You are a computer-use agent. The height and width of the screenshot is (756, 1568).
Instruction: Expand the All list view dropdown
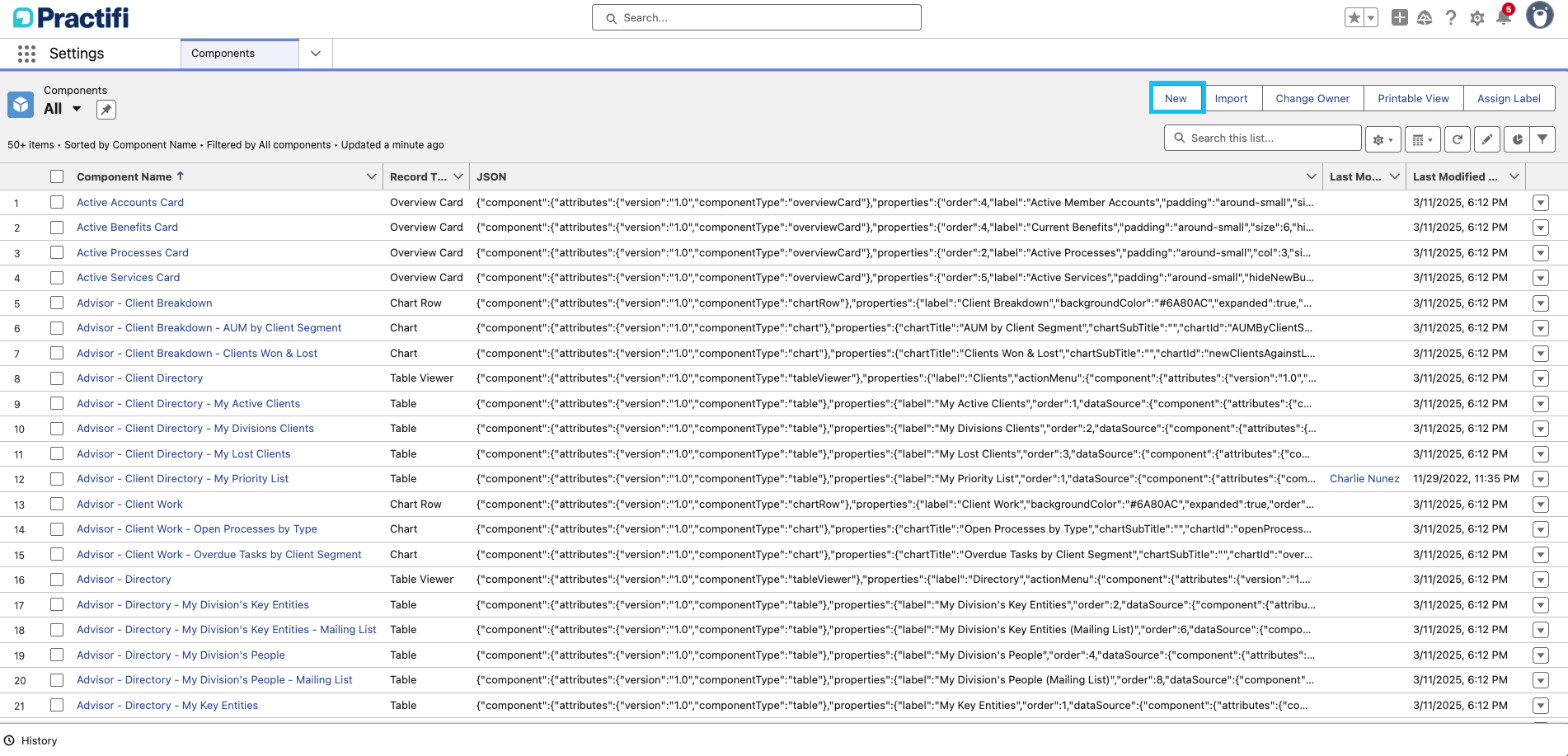pyautogui.click(x=77, y=109)
